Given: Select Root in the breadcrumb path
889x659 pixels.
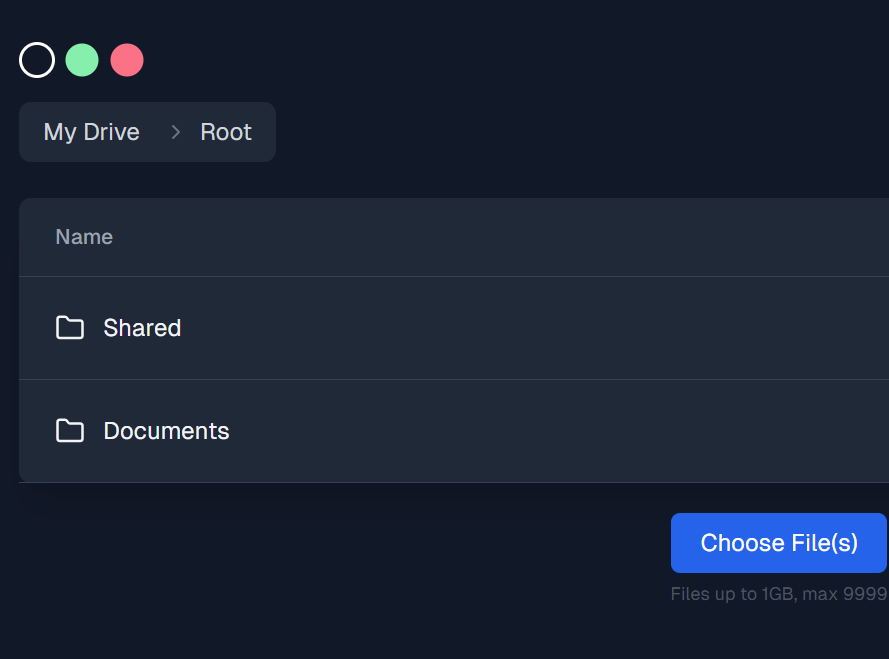Looking at the screenshot, I should click(226, 132).
